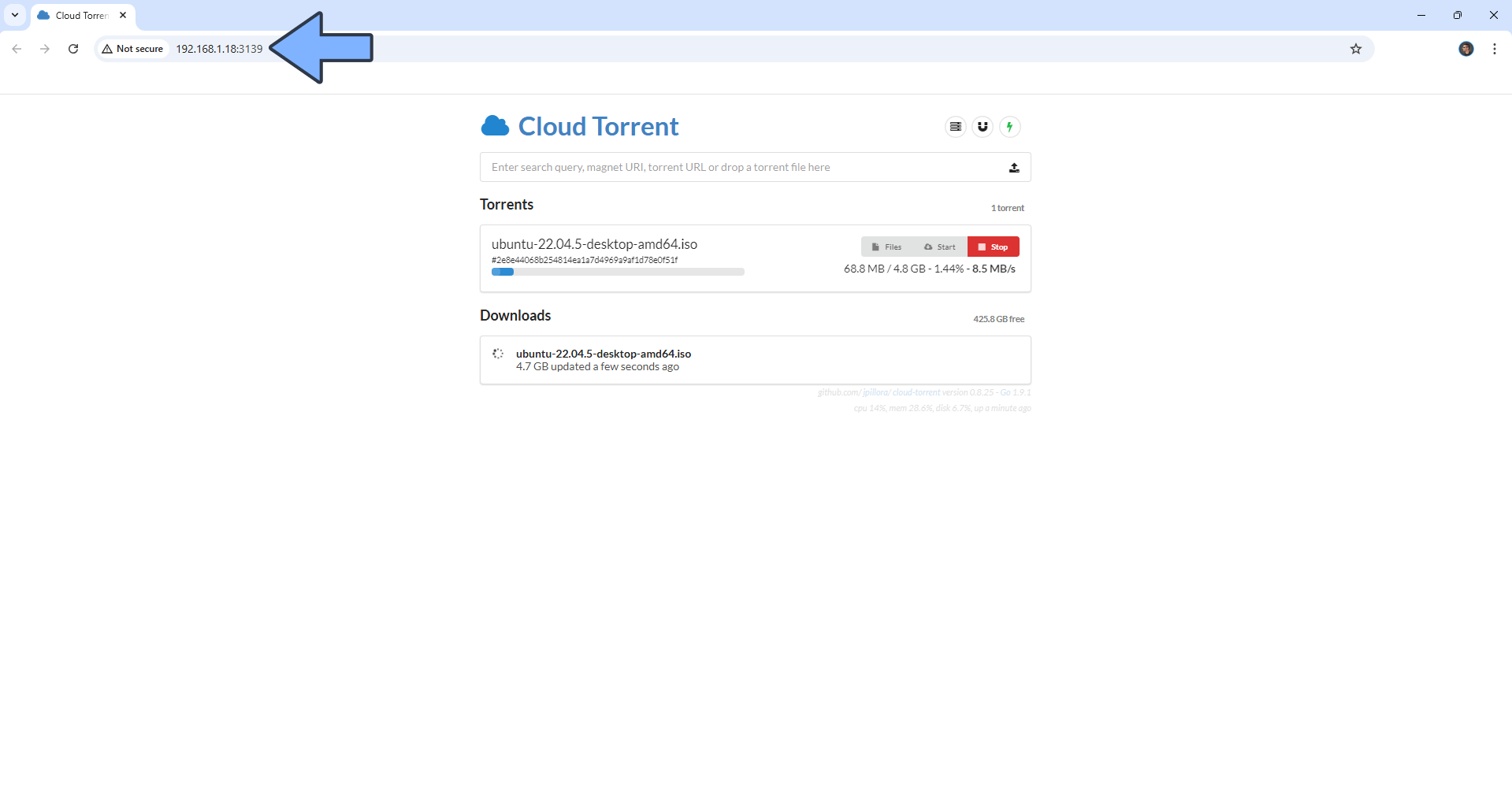This screenshot has width=1512, height=805.
Task: Expand the tab search dropdown arrow
Action: coord(14,15)
